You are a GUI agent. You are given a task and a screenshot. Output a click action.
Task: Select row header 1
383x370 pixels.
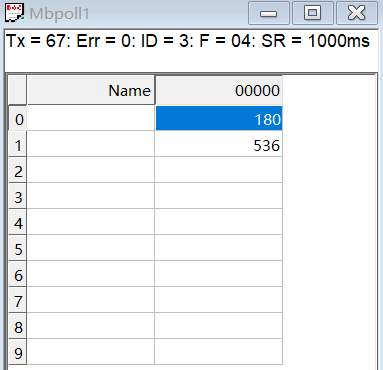[18, 144]
